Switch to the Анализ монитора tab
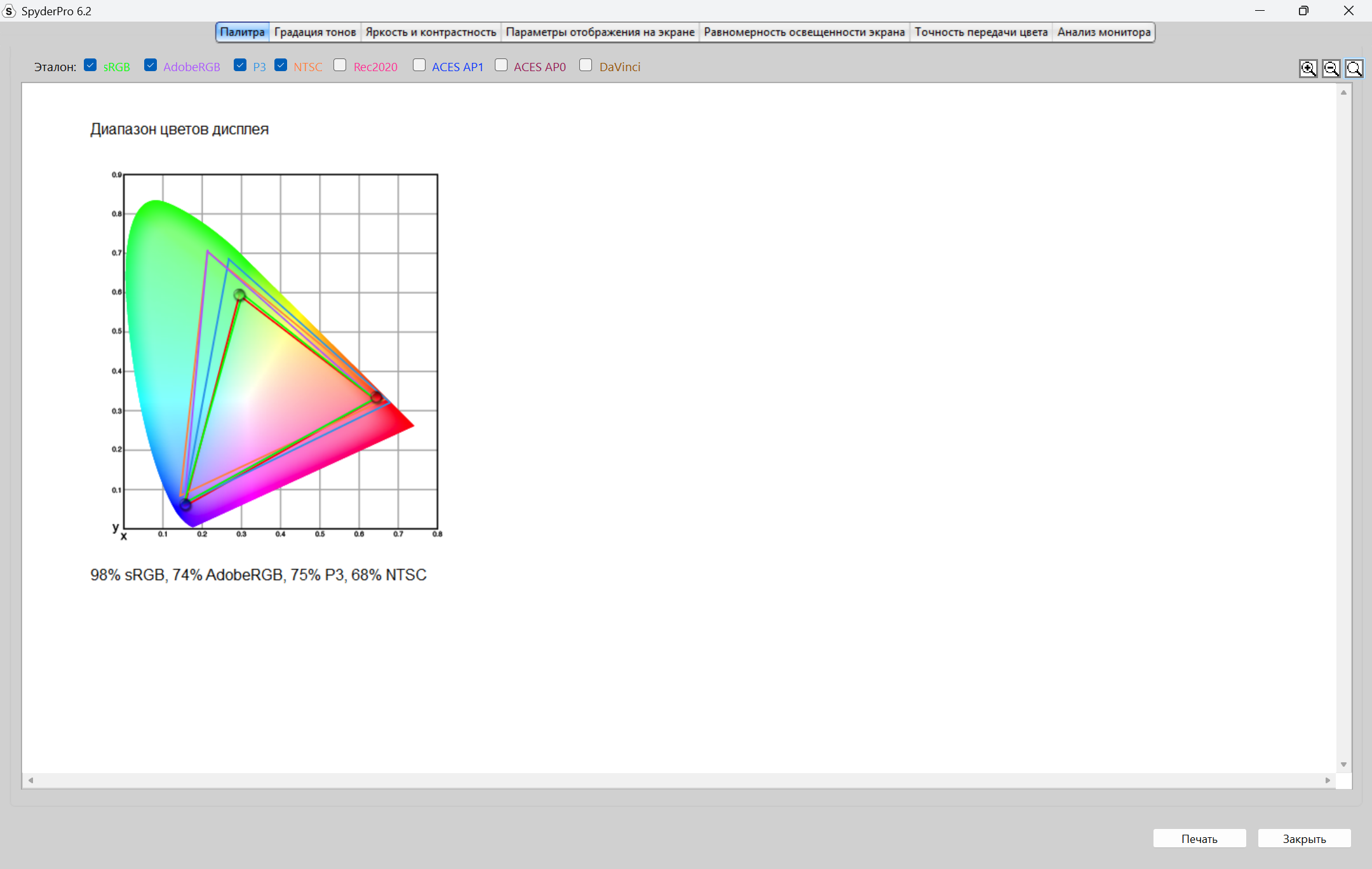The image size is (1372, 869). pyautogui.click(x=1103, y=32)
